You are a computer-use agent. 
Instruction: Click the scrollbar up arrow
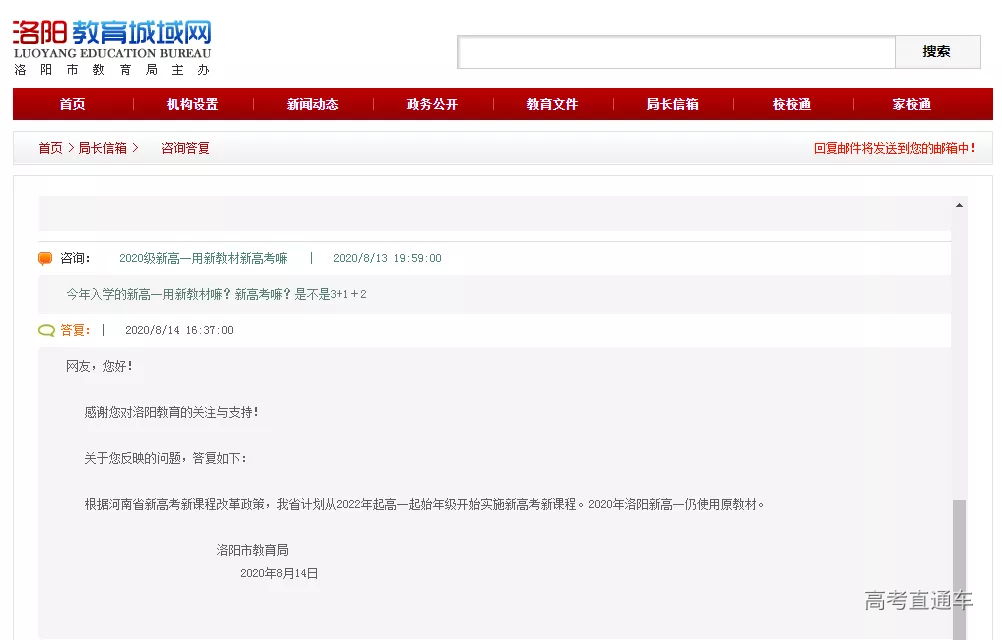pos(960,205)
